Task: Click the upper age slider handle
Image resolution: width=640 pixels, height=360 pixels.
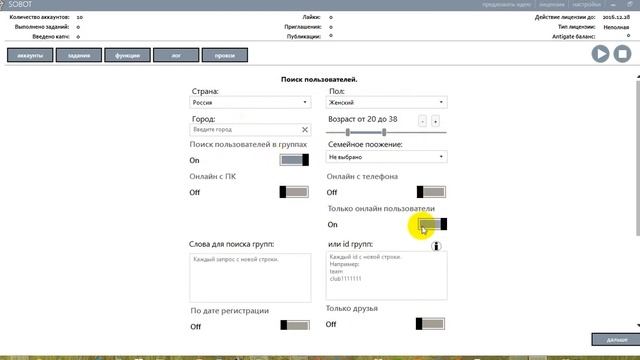Action: (x=384, y=132)
